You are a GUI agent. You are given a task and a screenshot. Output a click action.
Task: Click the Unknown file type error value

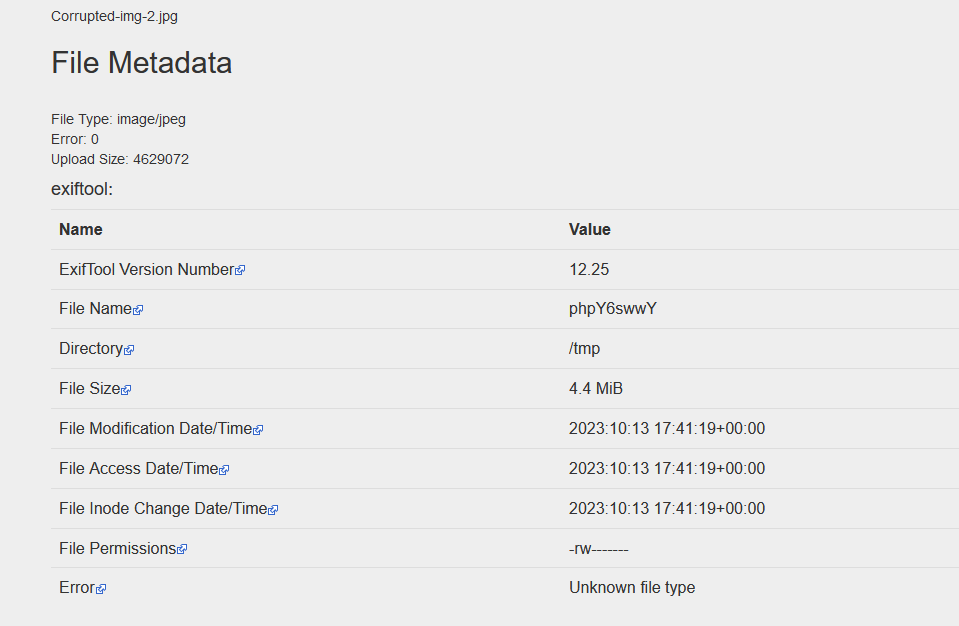[631, 587]
